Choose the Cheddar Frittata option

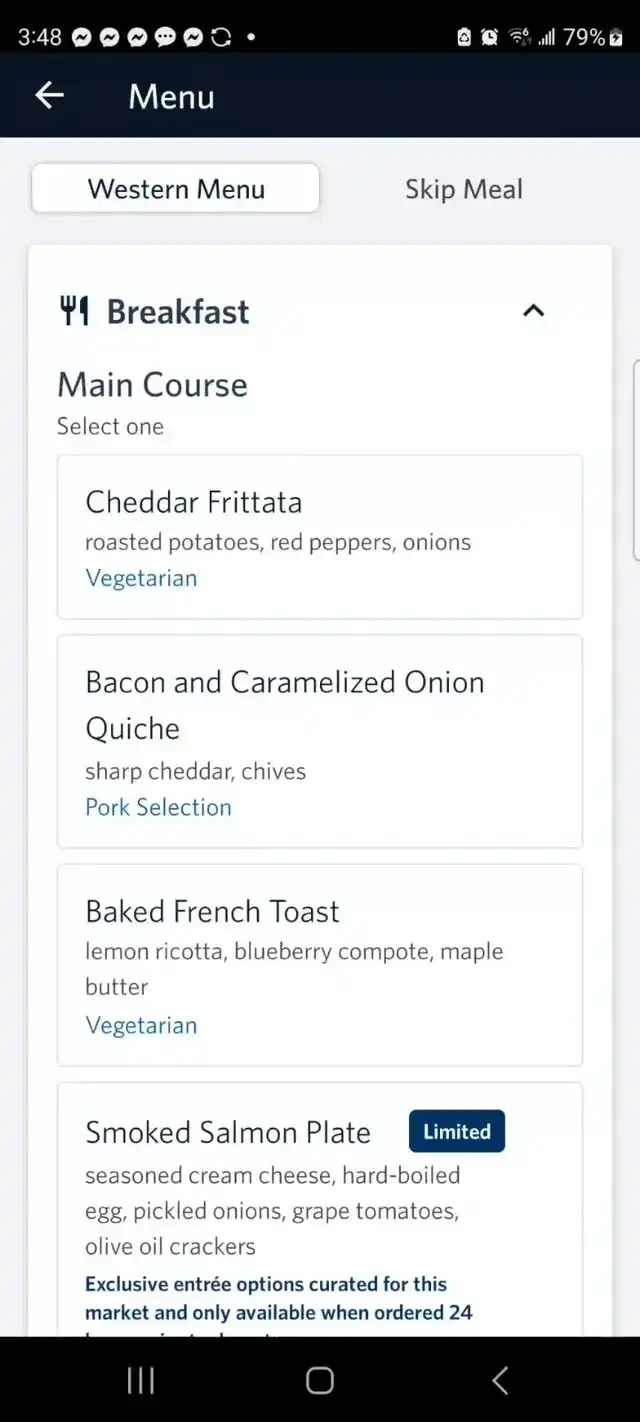320,537
